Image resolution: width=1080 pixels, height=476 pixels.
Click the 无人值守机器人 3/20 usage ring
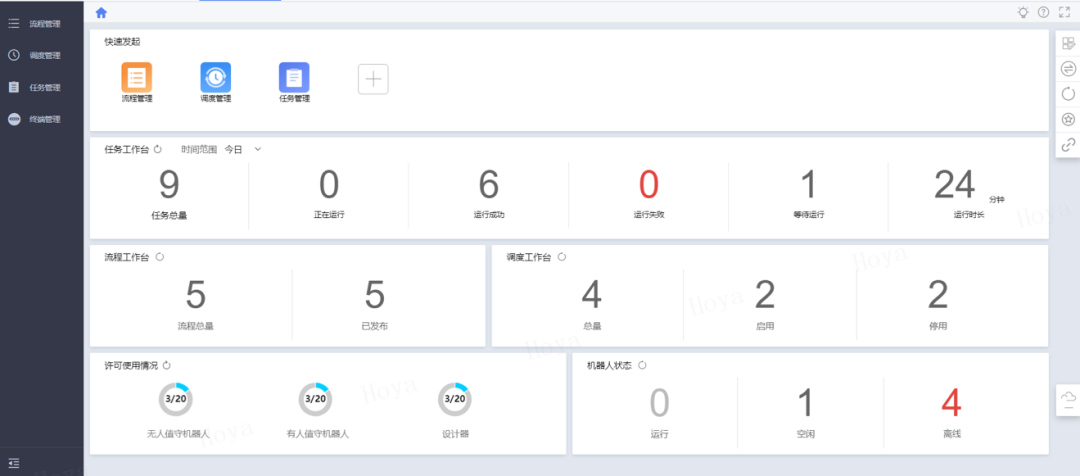click(x=175, y=399)
